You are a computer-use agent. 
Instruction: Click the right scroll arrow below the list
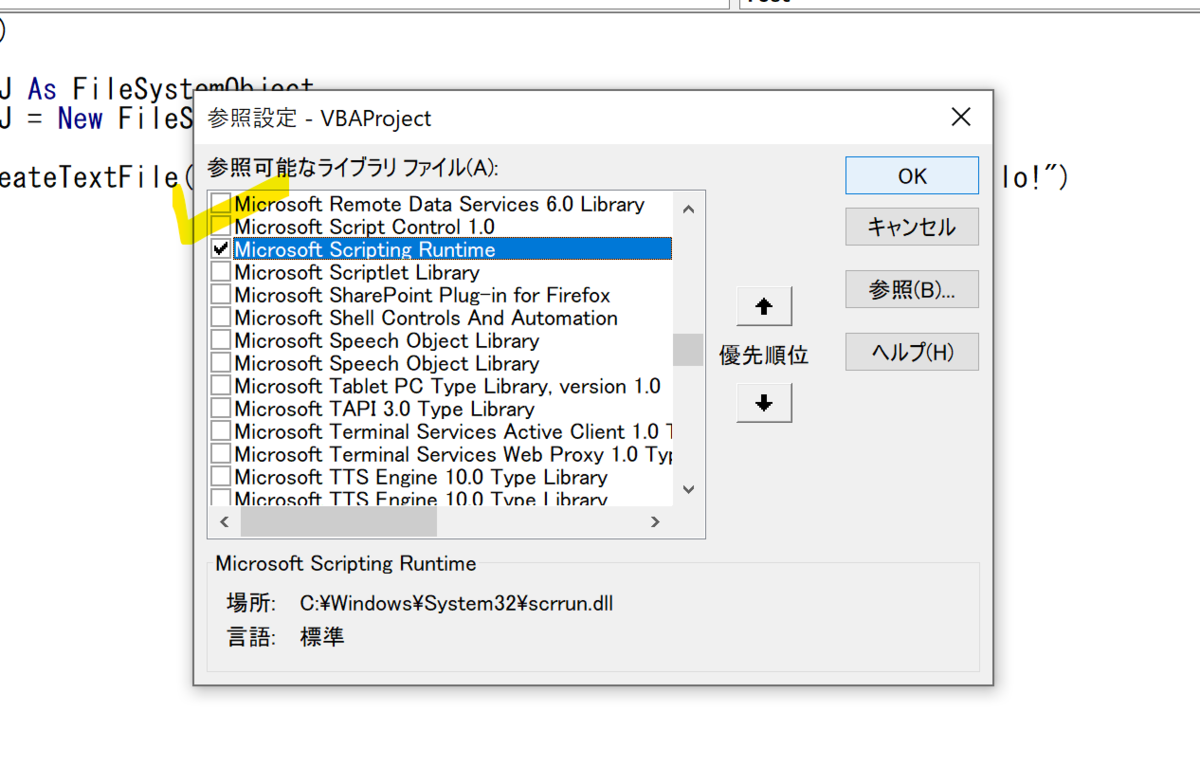pyautogui.click(x=655, y=521)
